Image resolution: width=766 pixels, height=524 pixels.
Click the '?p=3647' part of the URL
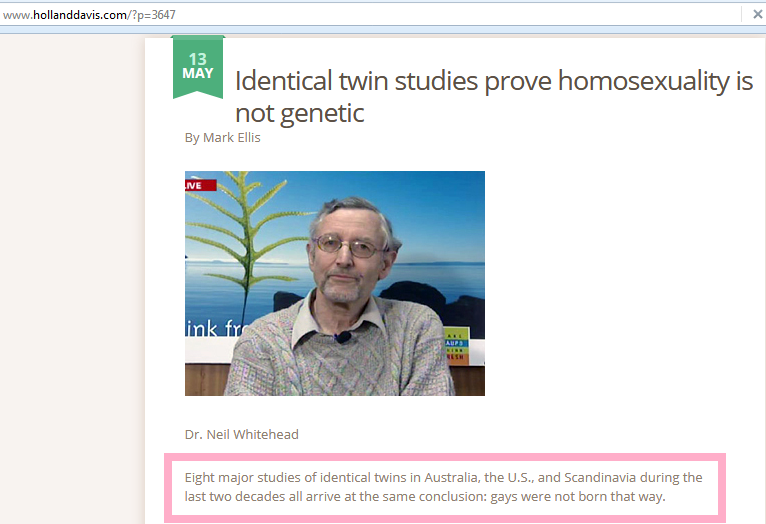coord(153,15)
